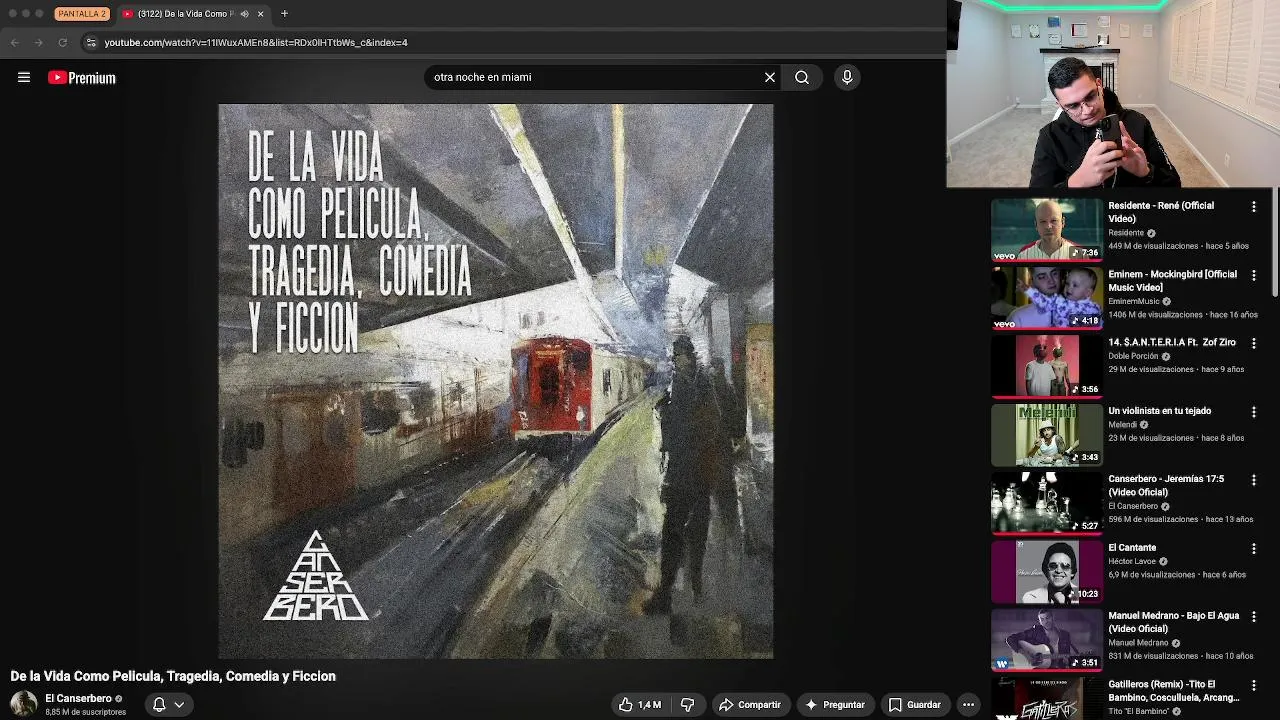Open notification bell dropdown for El Canserbero

click(x=168, y=704)
